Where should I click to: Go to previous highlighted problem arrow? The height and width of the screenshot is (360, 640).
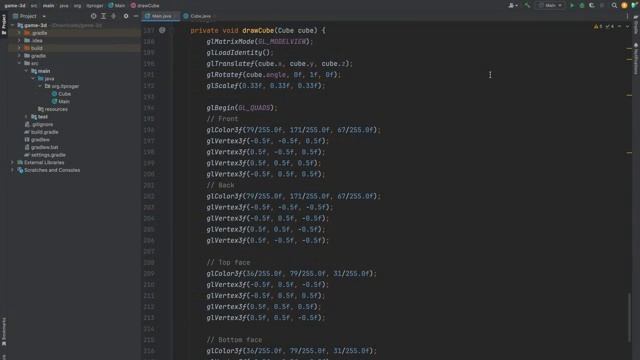620,27
